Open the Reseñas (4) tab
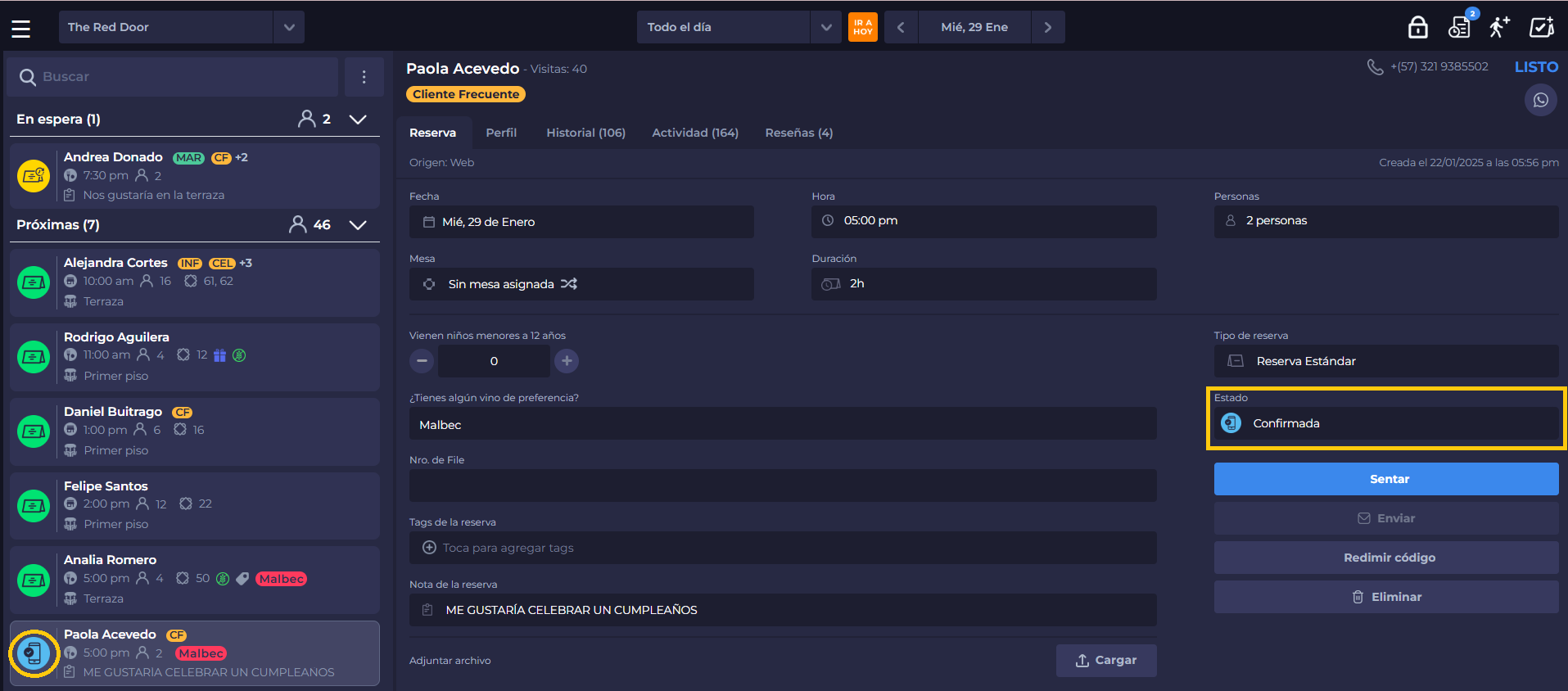1568x691 pixels. 798,133
